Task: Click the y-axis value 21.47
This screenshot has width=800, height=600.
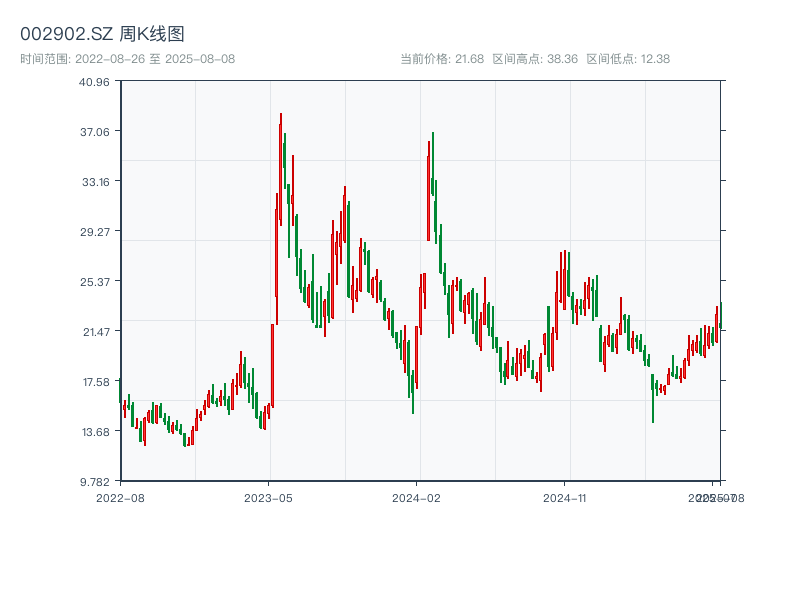Action: click(x=96, y=332)
